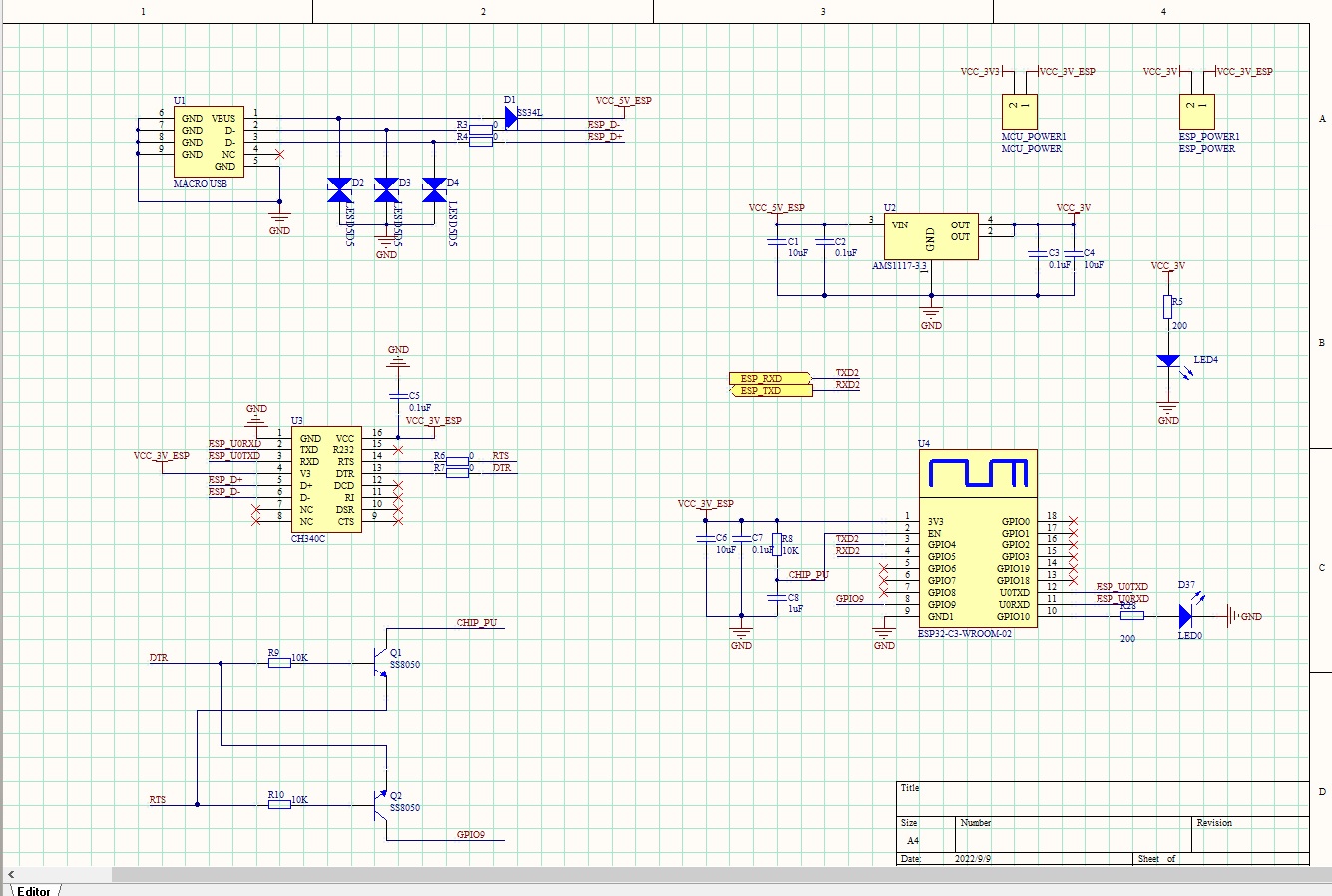This screenshot has width=1332, height=896.
Task: Click the ESP32-C3-WROOM-02 part name text
Action: coord(965,634)
